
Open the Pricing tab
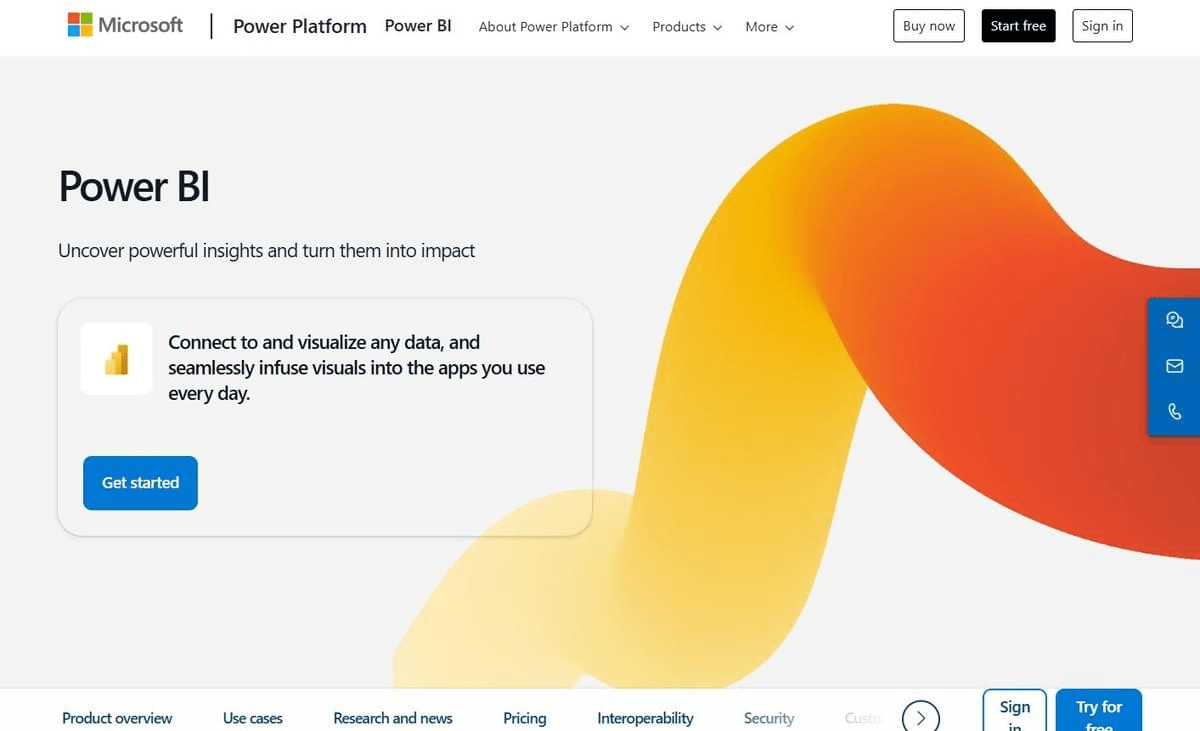coord(525,718)
